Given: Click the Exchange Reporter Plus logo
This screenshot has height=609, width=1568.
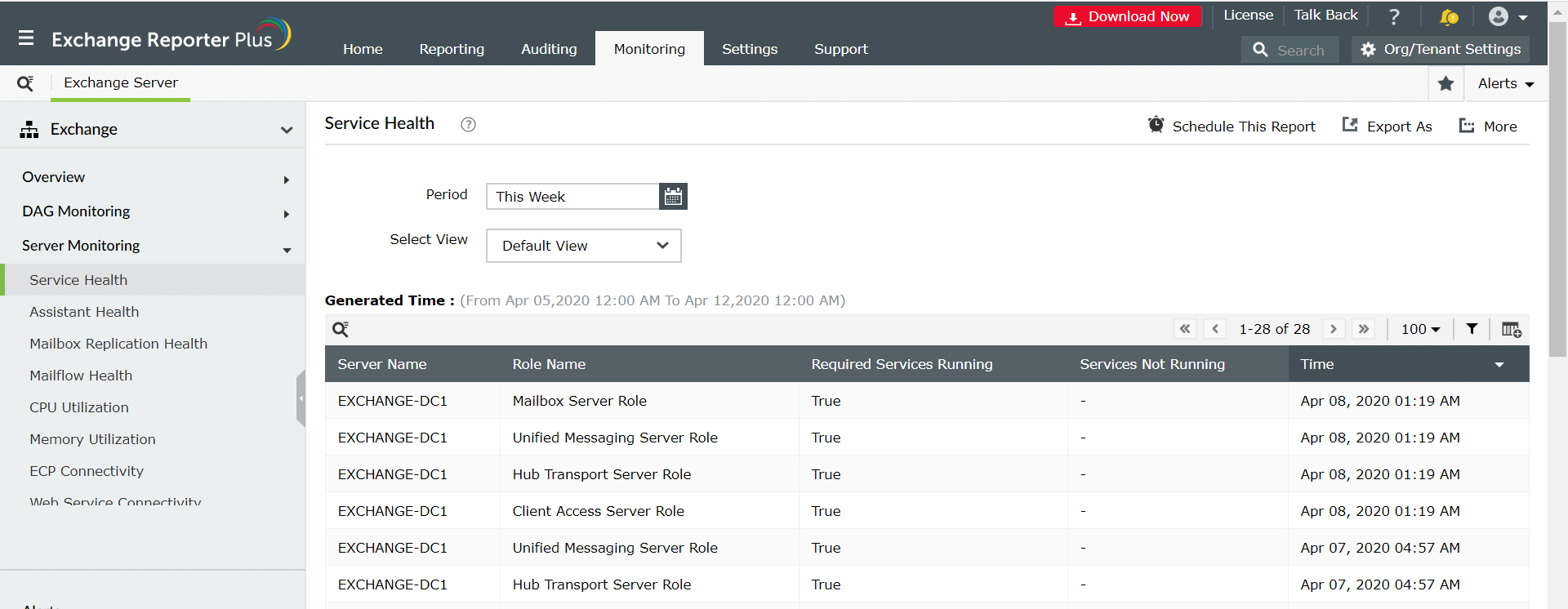Looking at the screenshot, I should pyautogui.click(x=171, y=36).
